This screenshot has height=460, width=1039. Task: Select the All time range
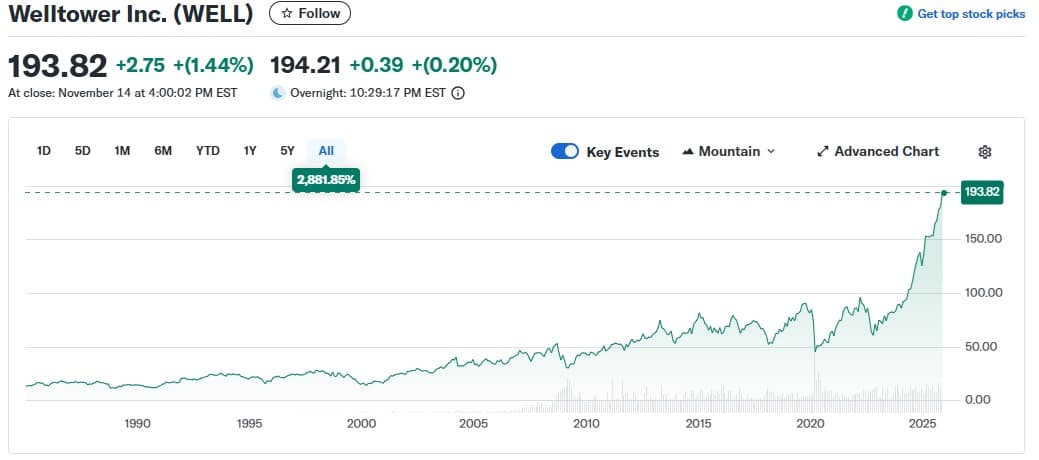coord(326,151)
